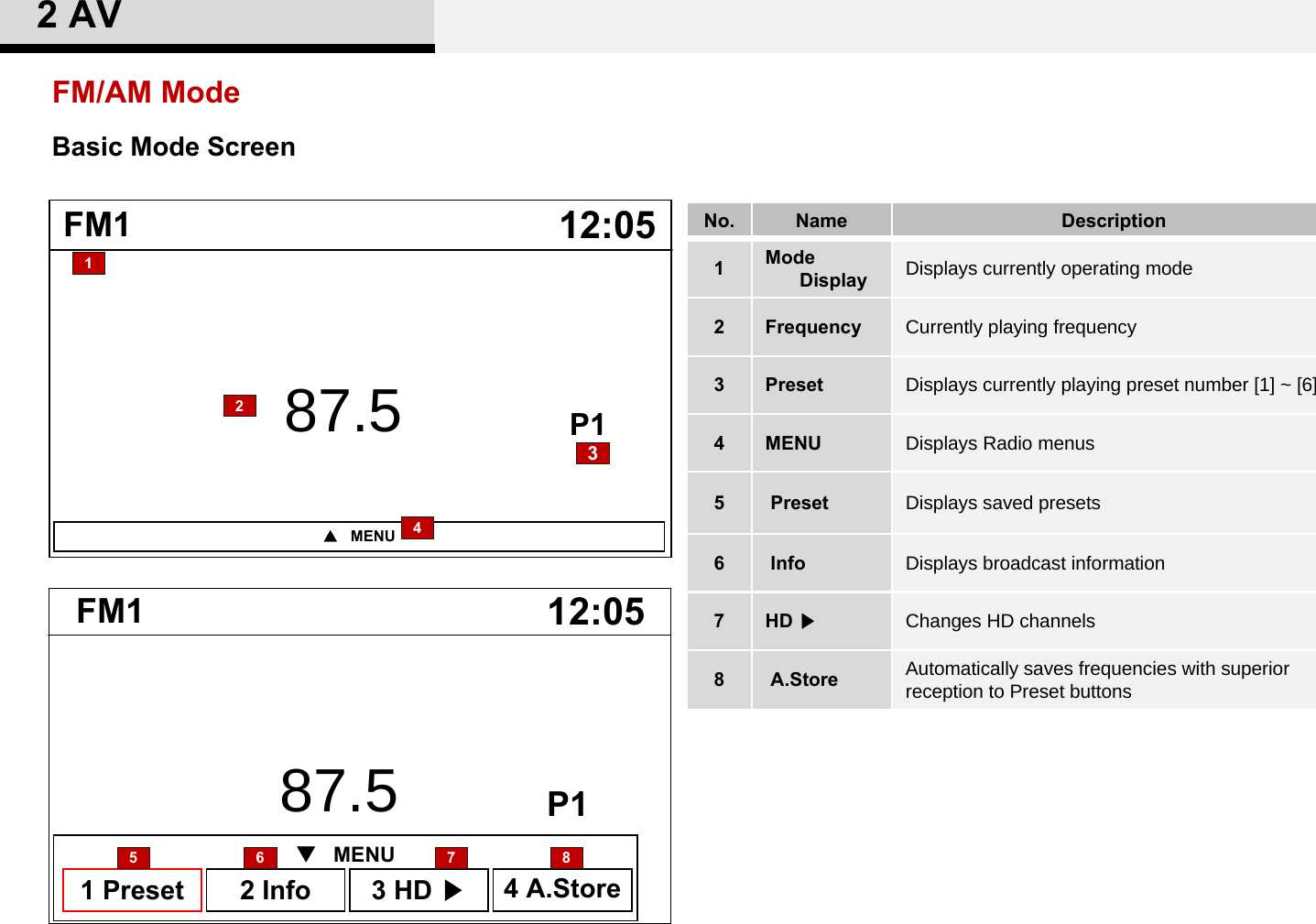Viewport: 1316px width, 924px height.
Task: Select the P1 preset indicator on upper screen
Action: [x=587, y=425]
